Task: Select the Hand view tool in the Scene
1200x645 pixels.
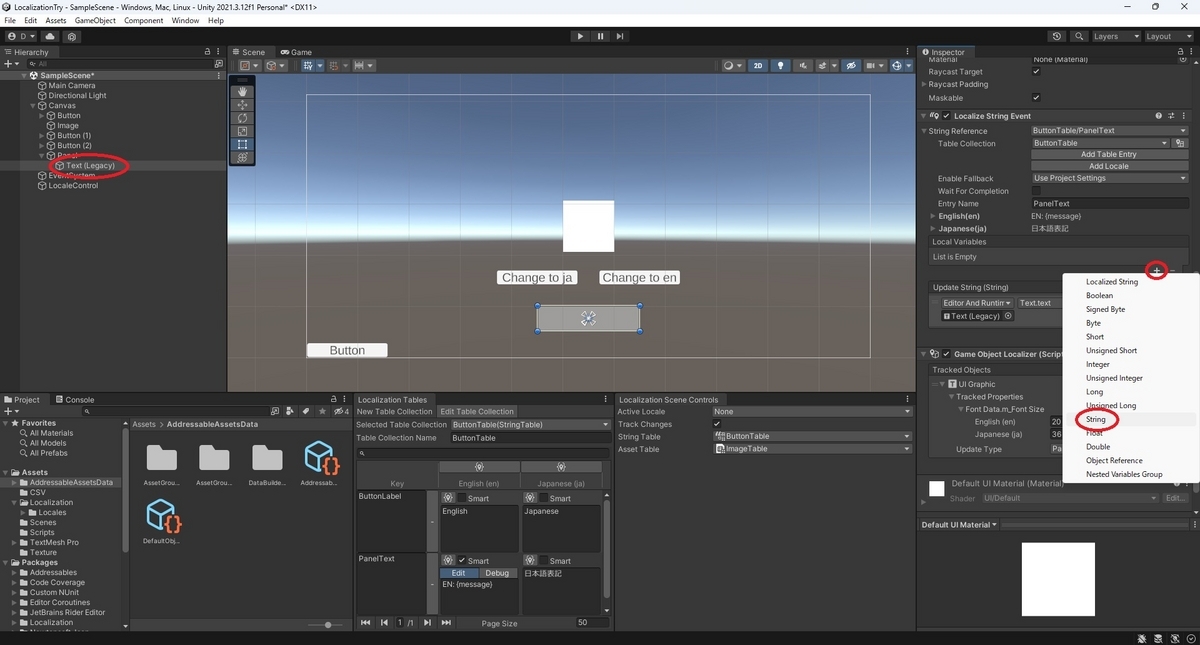Action: [241, 91]
